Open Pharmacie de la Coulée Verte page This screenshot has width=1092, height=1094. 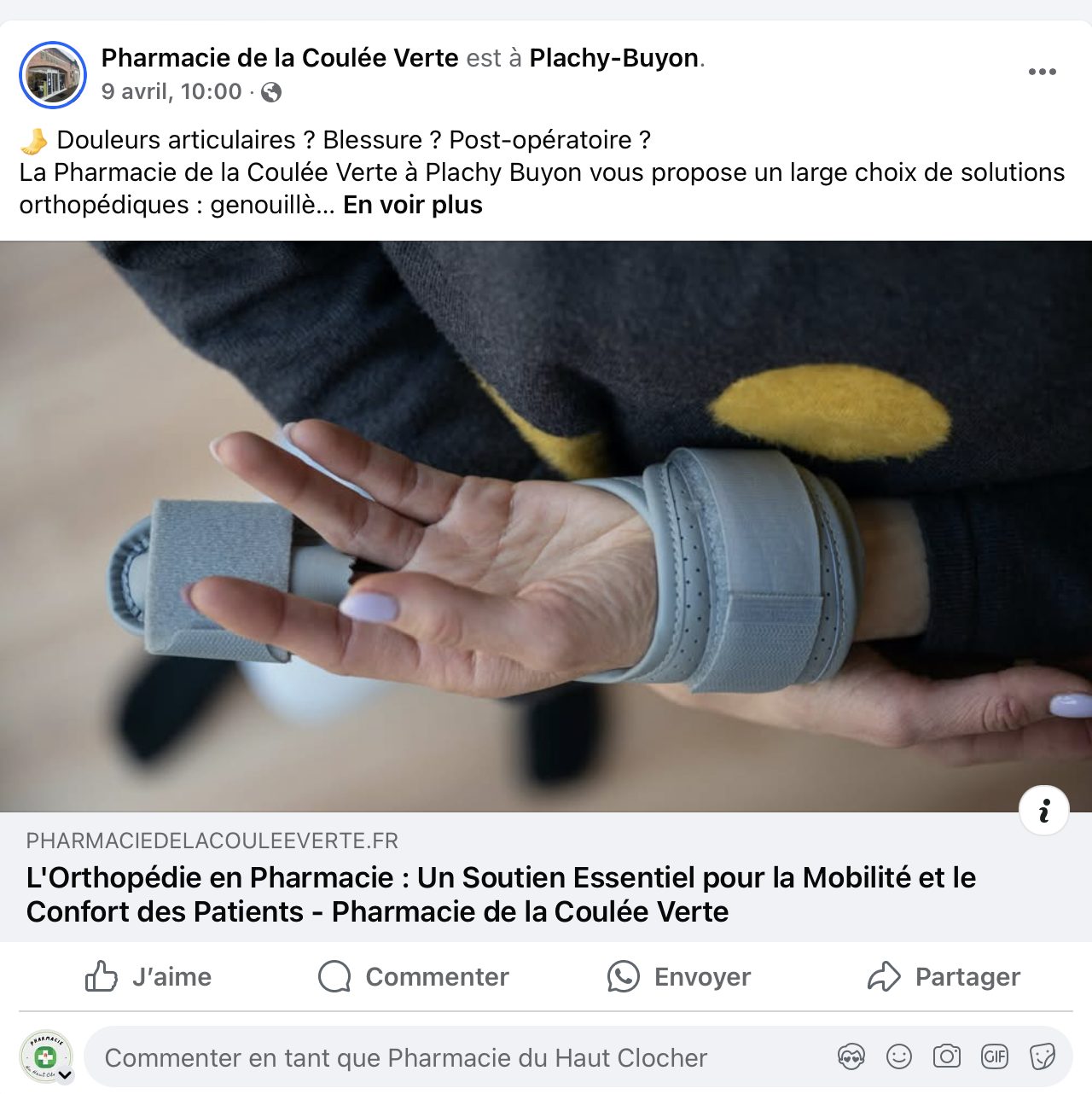pyautogui.click(x=280, y=58)
